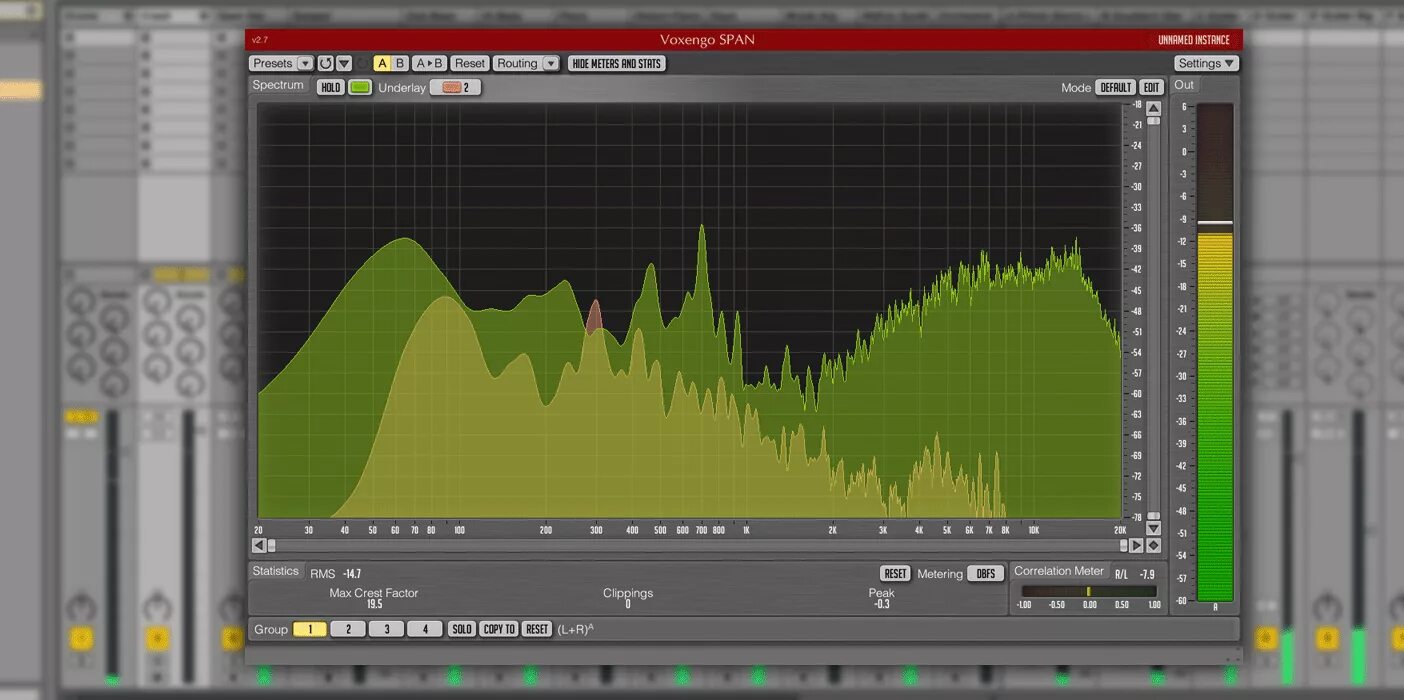Click Hide Meters and Stats
Image resolution: width=1404 pixels, height=700 pixels.
click(x=617, y=63)
